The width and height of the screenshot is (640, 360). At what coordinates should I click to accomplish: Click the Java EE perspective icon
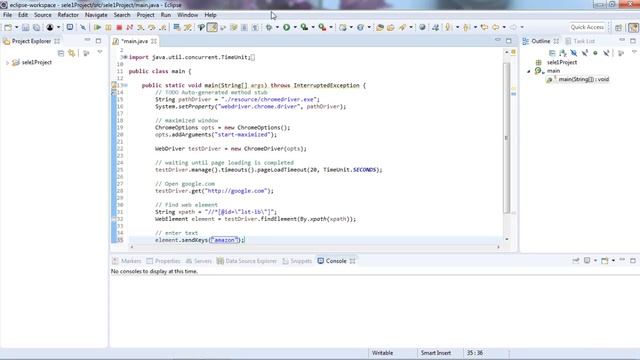[633, 27]
